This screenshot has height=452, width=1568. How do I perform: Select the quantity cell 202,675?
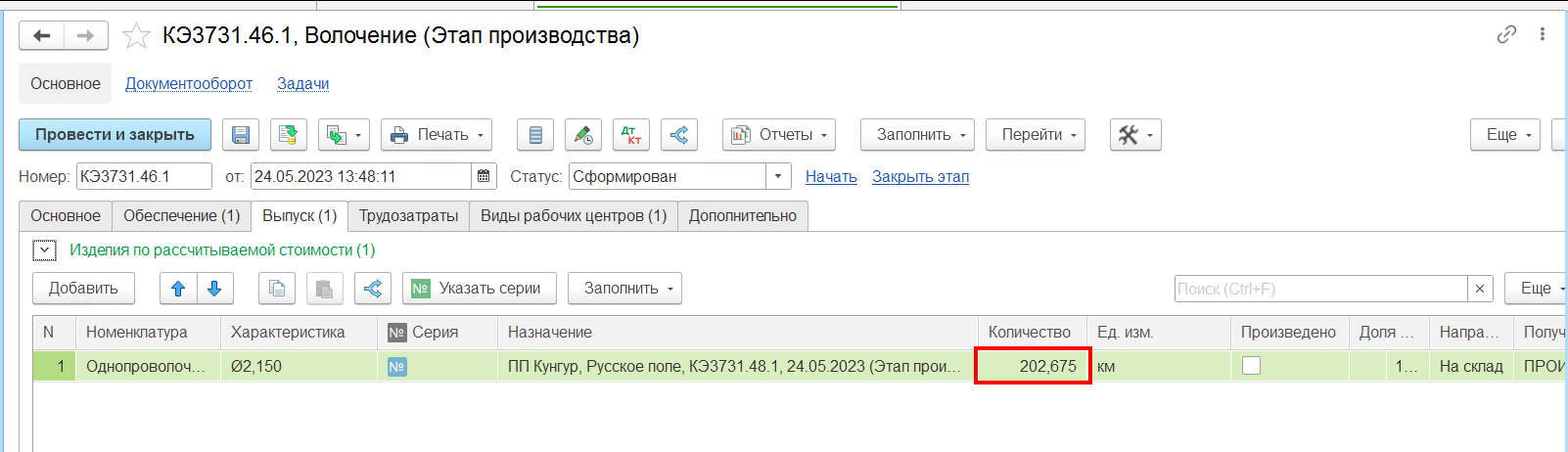coord(1033,367)
